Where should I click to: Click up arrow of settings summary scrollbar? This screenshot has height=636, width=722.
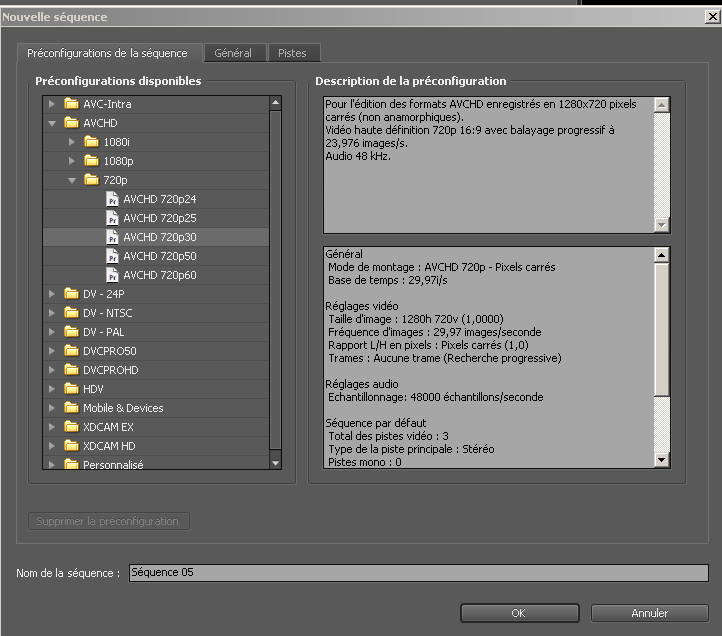pyautogui.click(x=662, y=255)
